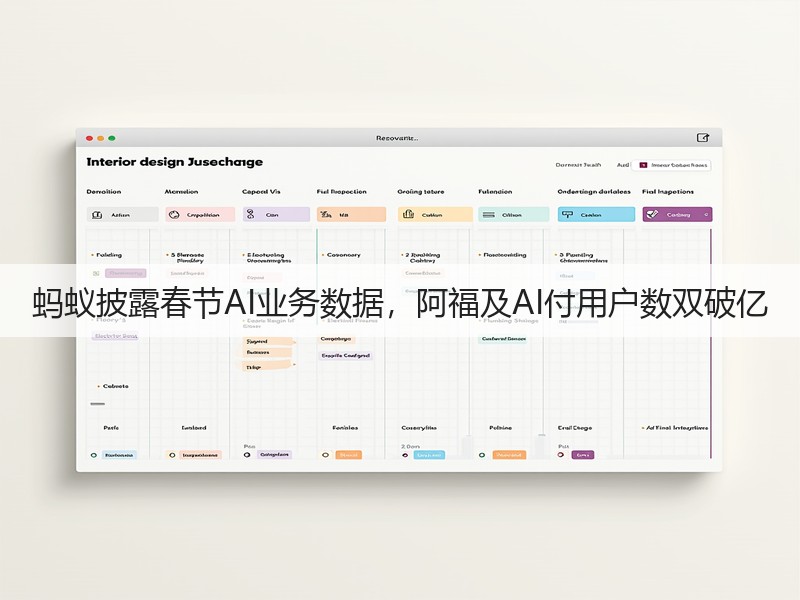Click the icon in the gray stage chip
This screenshot has height=600, width=800.
[97, 215]
